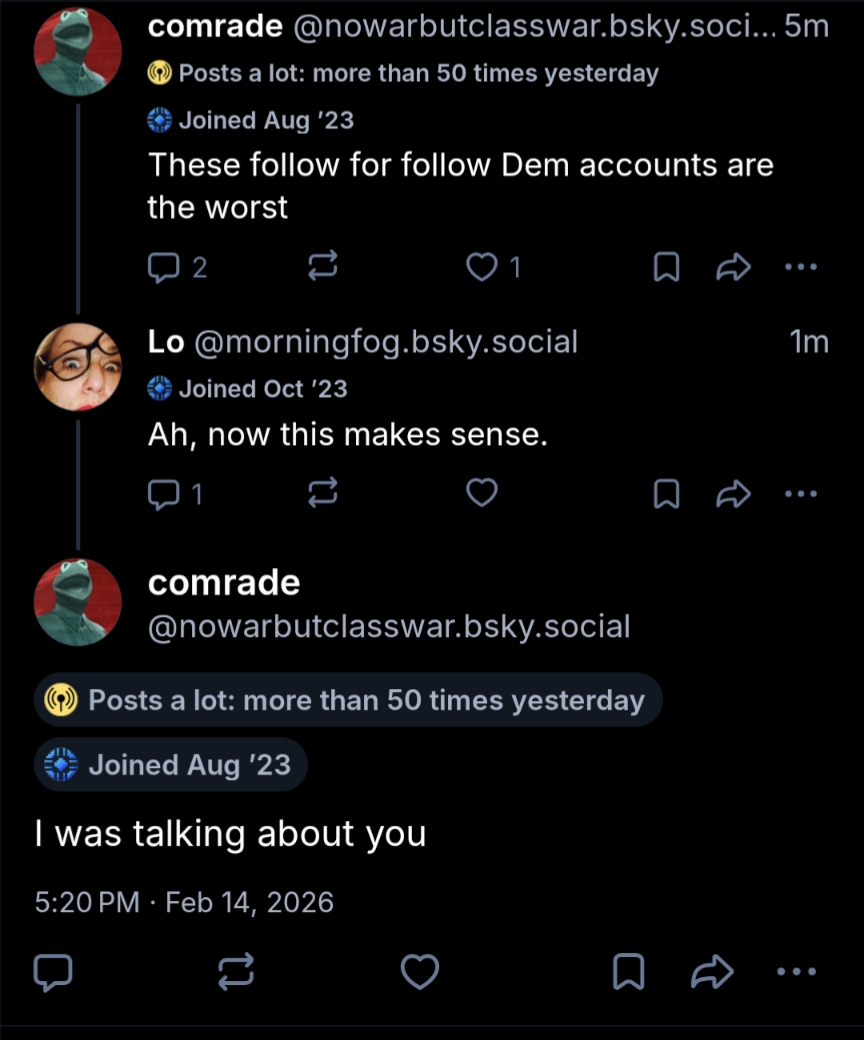This screenshot has width=864, height=1040.
Task: Click the 'Posts a lot' label badge
Action: coord(348,700)
